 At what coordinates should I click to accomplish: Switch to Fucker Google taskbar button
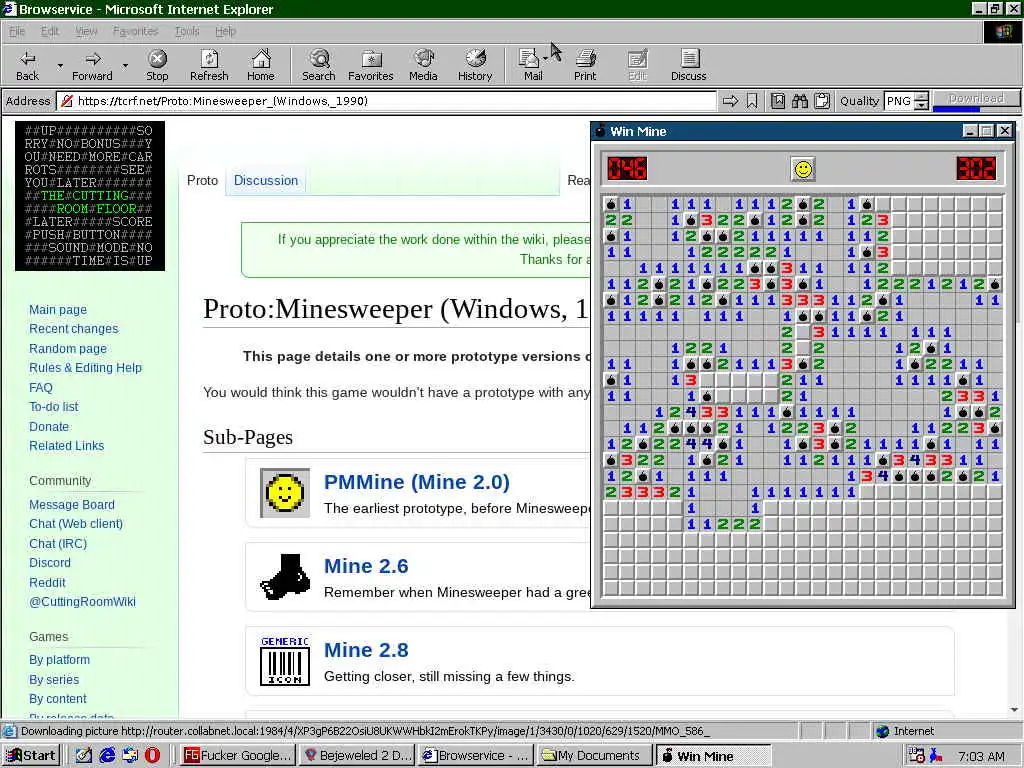(x=238, y=755)
